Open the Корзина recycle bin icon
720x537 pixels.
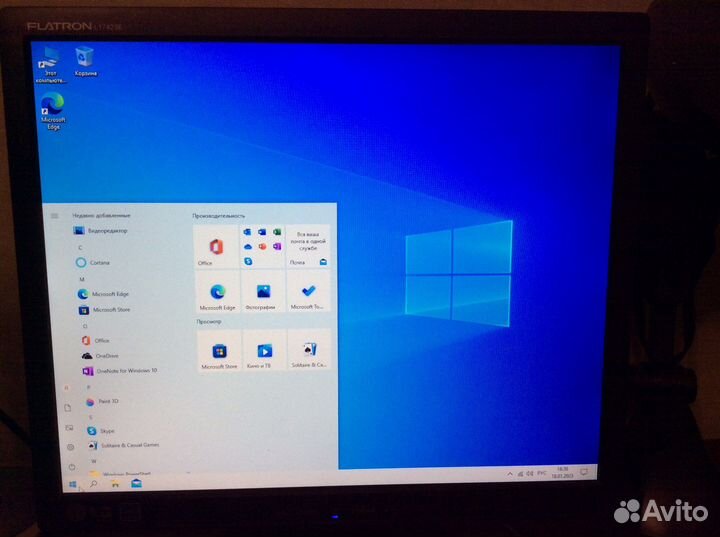85,61
